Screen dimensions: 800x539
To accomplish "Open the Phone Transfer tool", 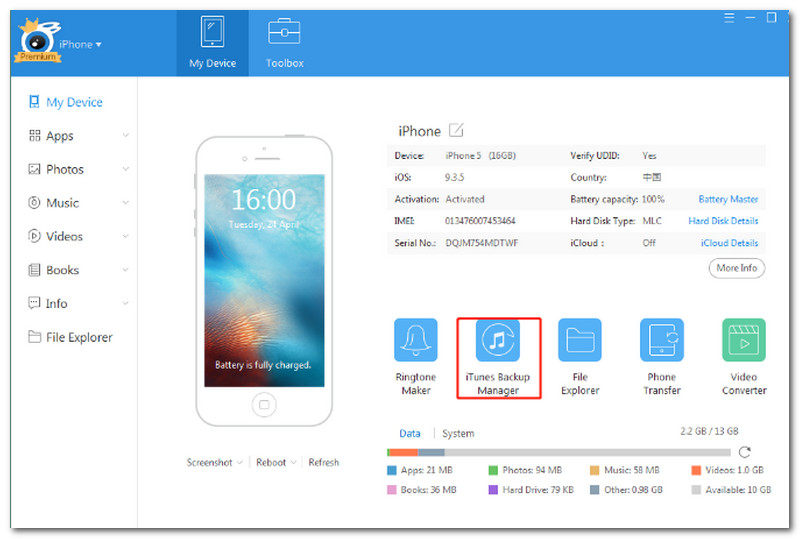I will click(662, 357).
